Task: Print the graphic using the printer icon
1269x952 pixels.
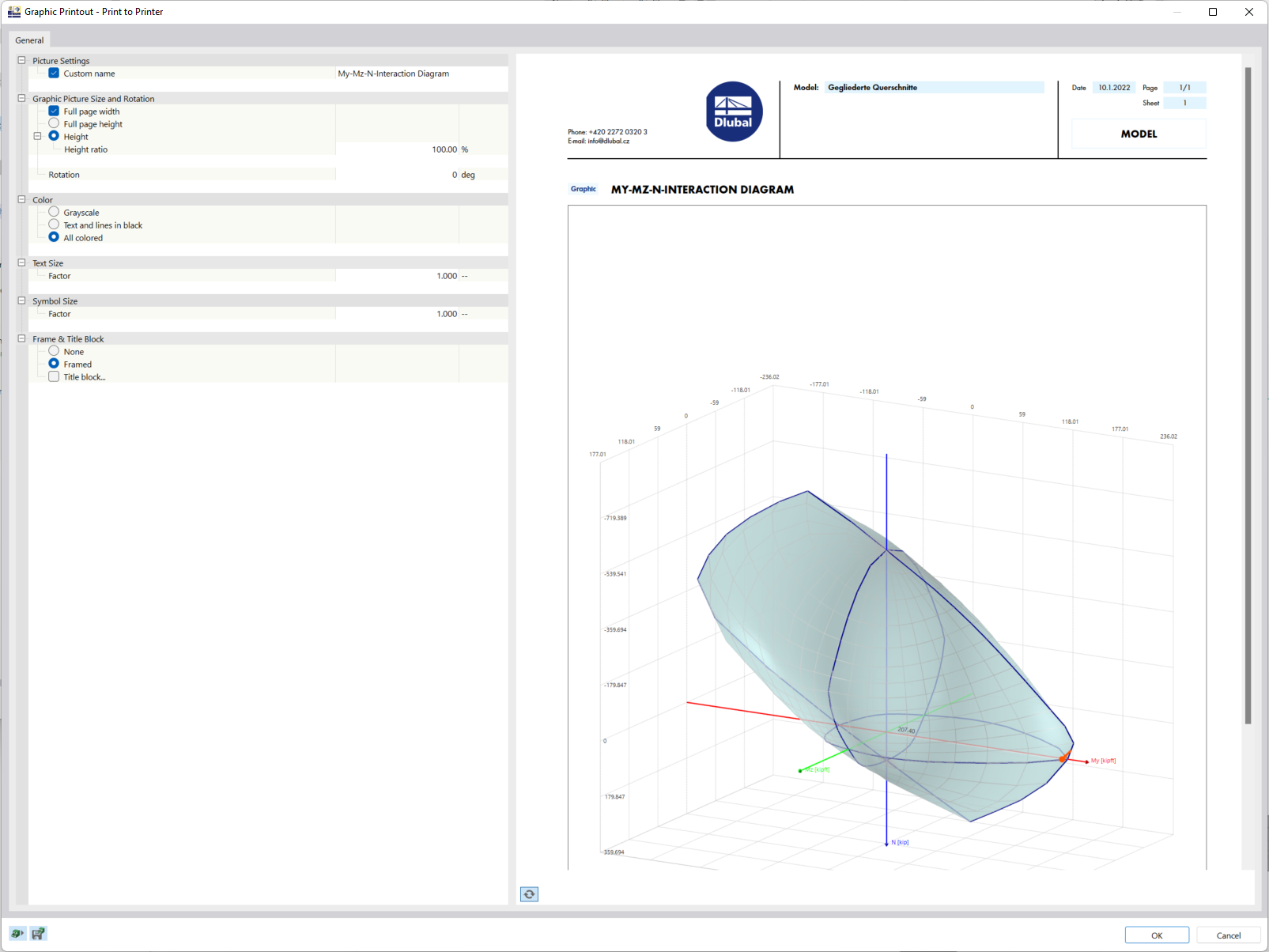Action: [x=16, y=934]
